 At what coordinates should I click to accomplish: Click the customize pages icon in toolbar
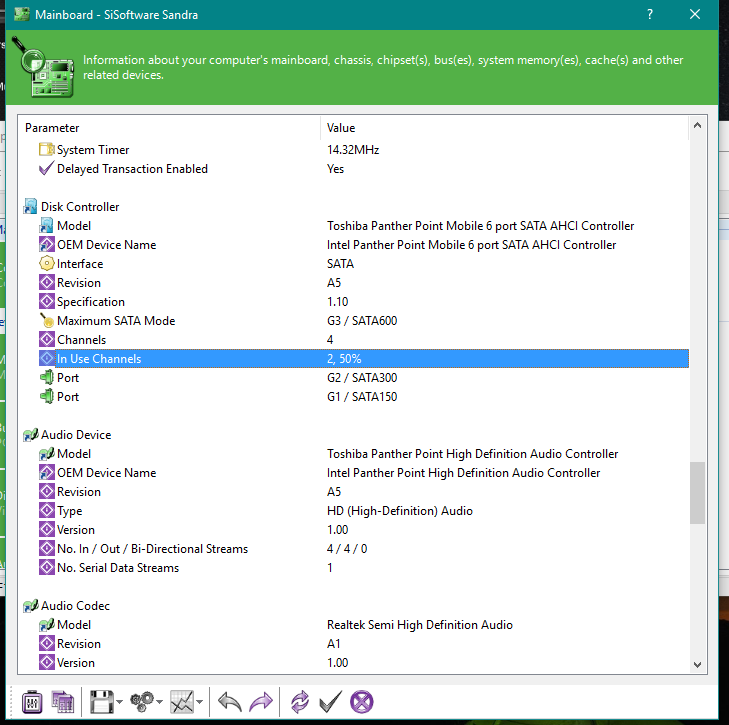(63, 702)
